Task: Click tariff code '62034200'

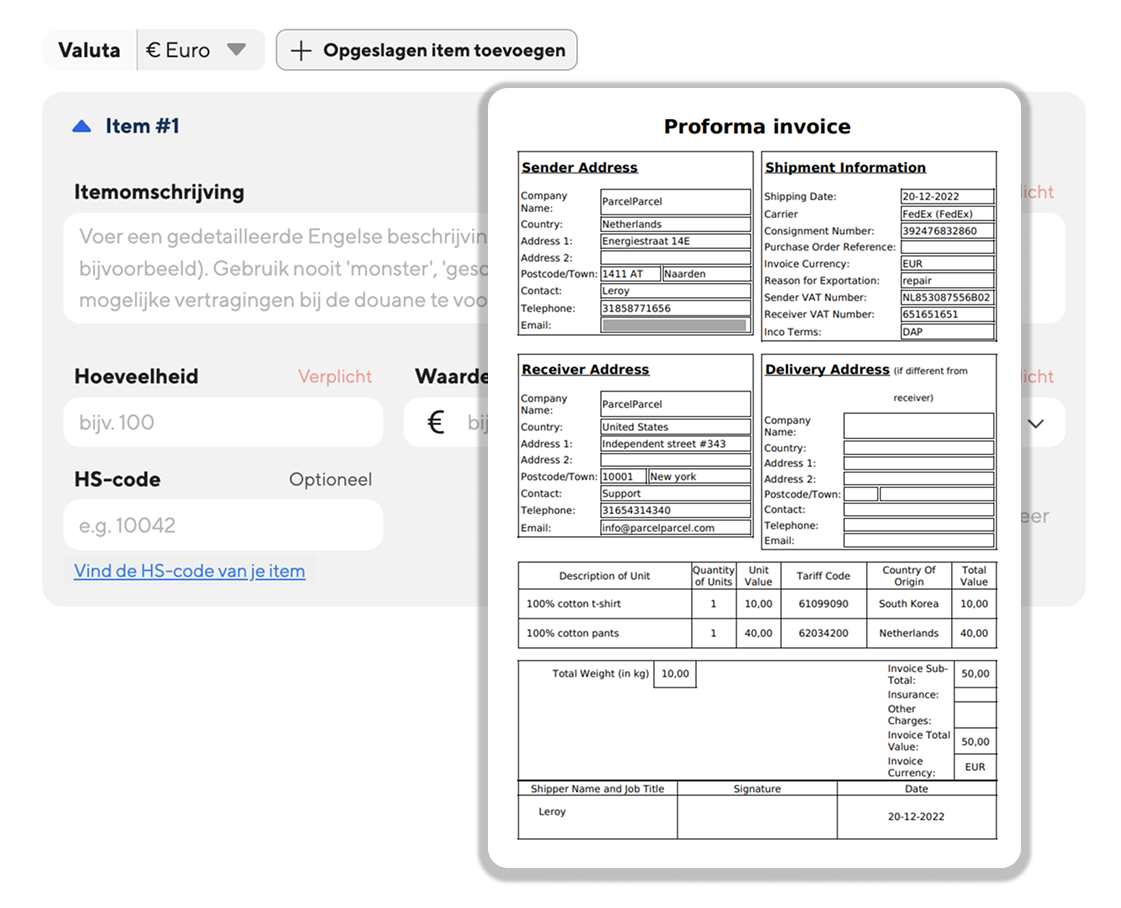Action: coord(824,633)
